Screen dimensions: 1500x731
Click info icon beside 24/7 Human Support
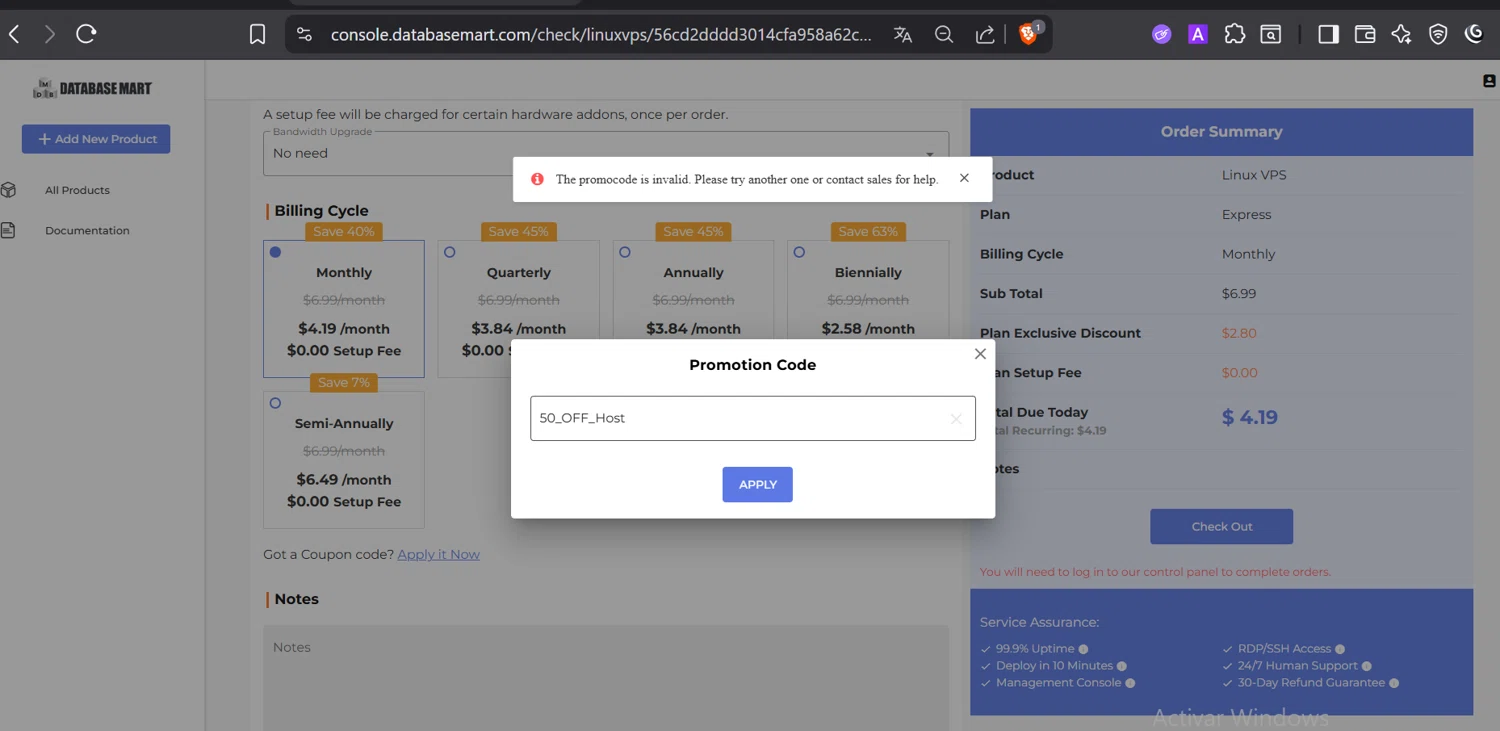coord(1367,666)
